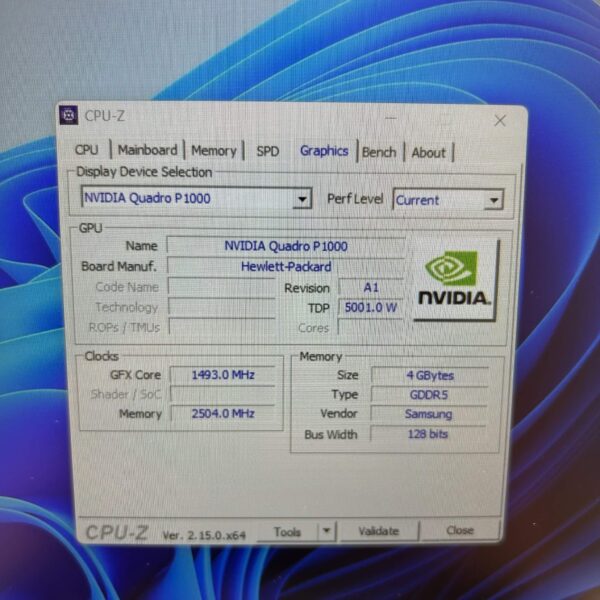The height and width of the screenshot is (600, 600).
Task: Open the Mainboard tab
Action: [x=147, y=150]
